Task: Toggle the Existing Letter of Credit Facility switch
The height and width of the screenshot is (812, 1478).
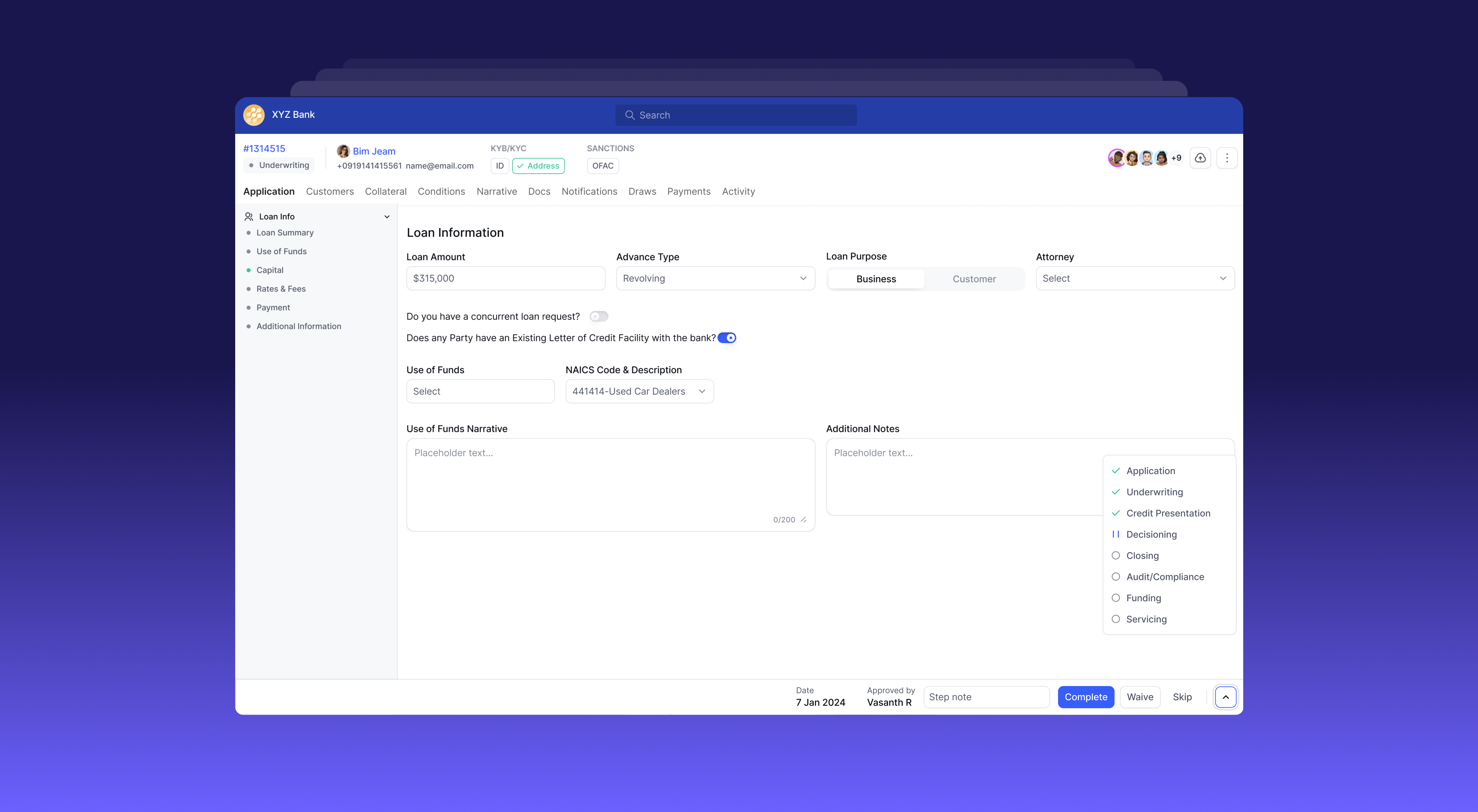Action: tap(727, 338)
